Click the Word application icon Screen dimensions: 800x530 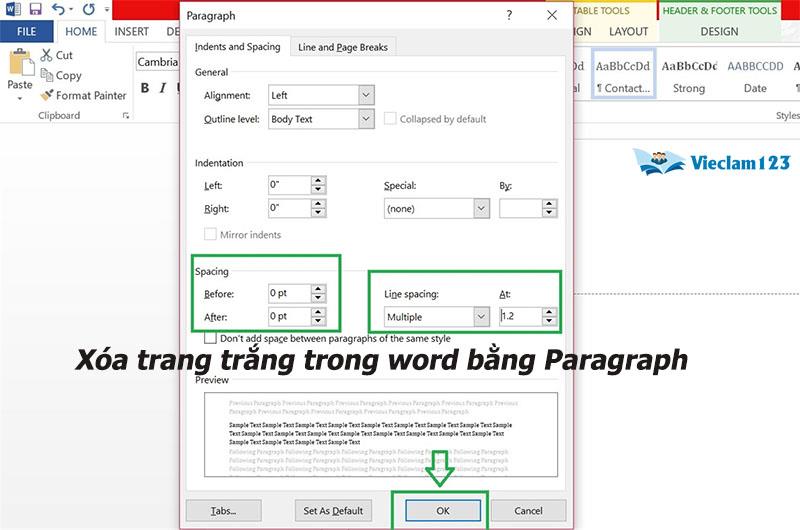coord(13,9)
